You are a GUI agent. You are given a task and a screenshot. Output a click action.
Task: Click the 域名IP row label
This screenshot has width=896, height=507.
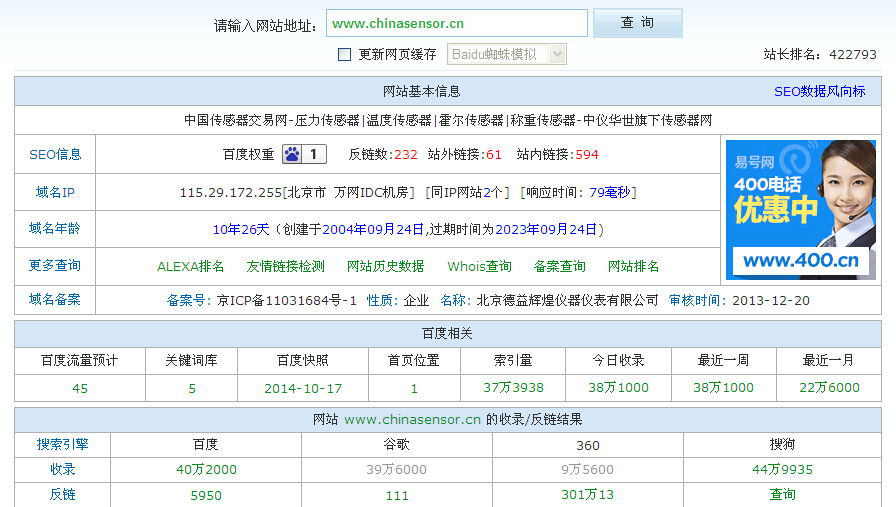pos(55,193)
